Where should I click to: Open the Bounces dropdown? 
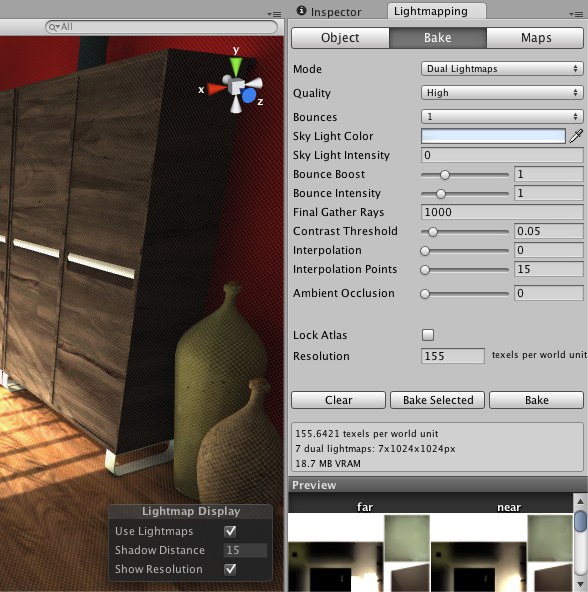[502, 116]
